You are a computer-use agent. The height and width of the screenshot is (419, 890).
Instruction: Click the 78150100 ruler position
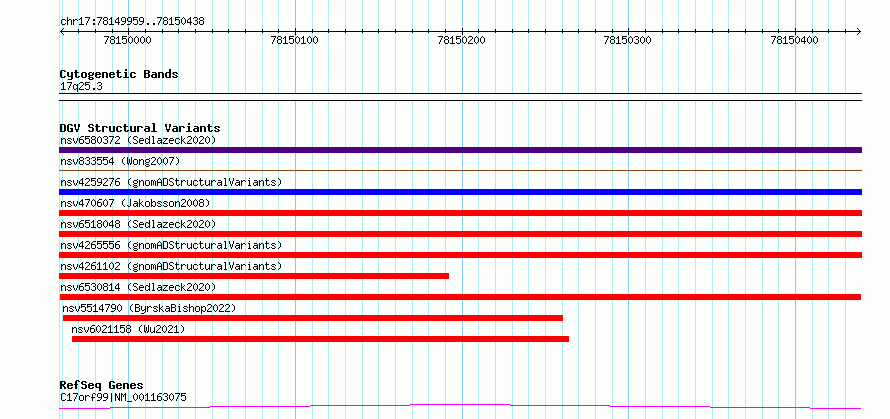point(295,40)
